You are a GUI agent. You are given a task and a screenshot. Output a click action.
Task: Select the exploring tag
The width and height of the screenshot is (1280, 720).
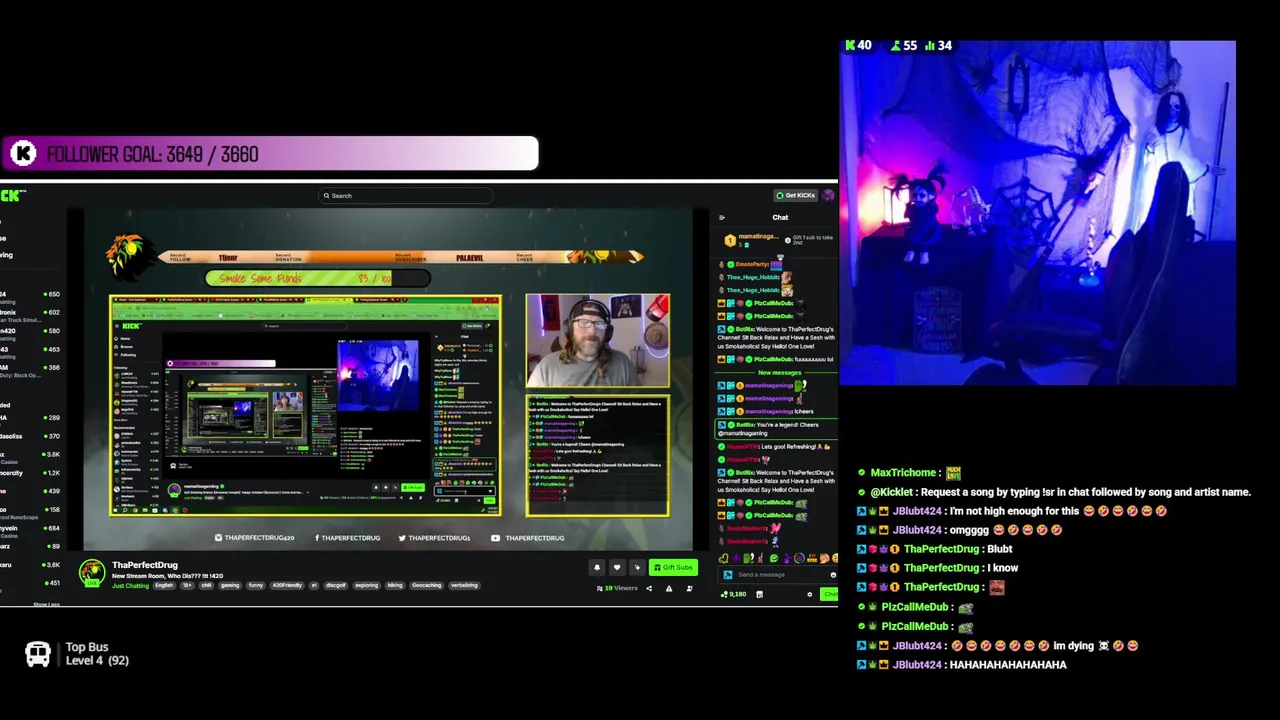click(368, 585)
